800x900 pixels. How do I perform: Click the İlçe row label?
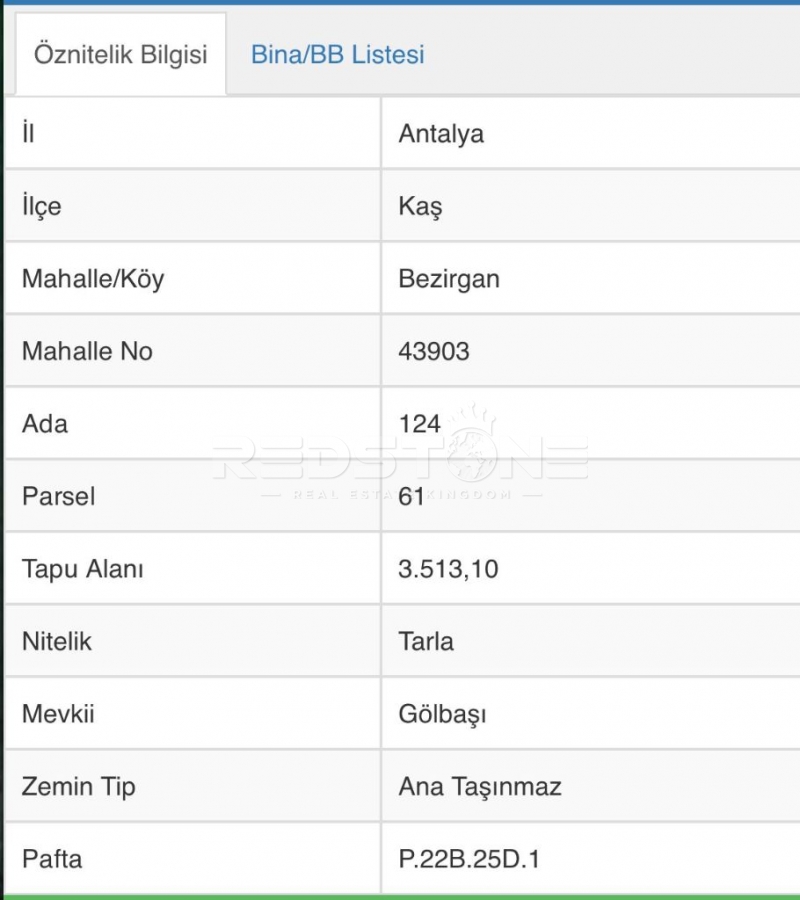(x=41, y=206)
